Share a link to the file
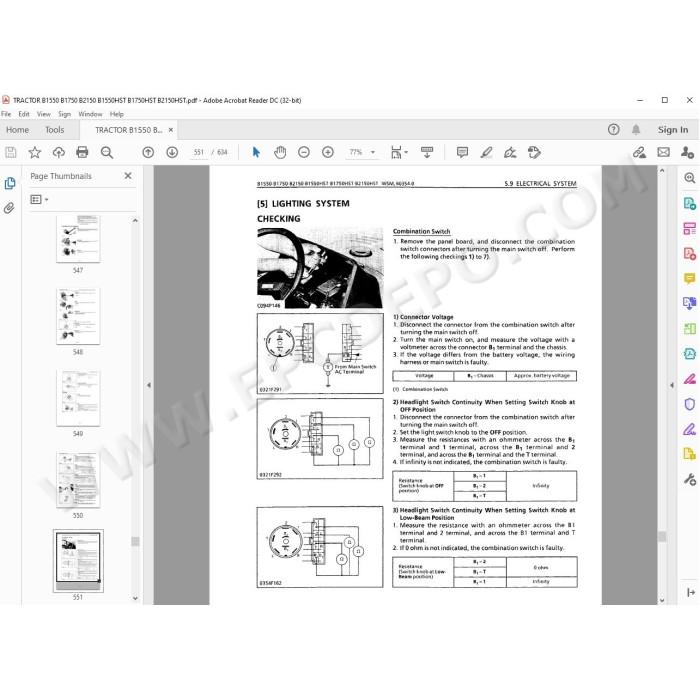The image size is (700, 700). pyautogui.click(x=639, y=153)
